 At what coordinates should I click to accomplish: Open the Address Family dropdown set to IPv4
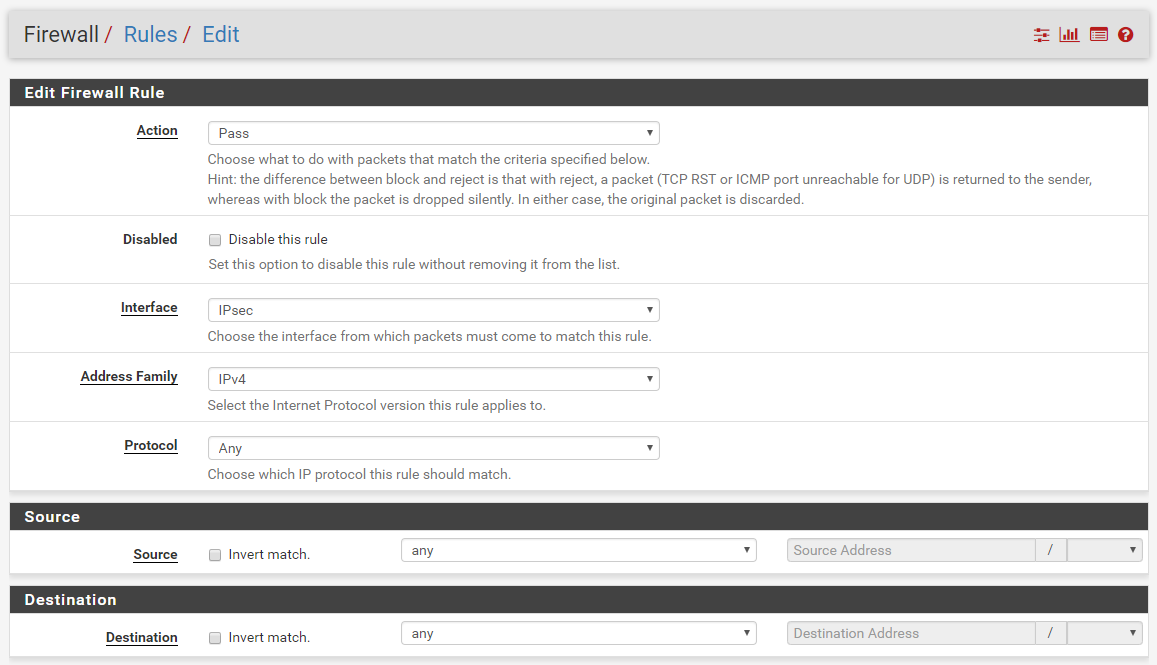pos(434,379)
